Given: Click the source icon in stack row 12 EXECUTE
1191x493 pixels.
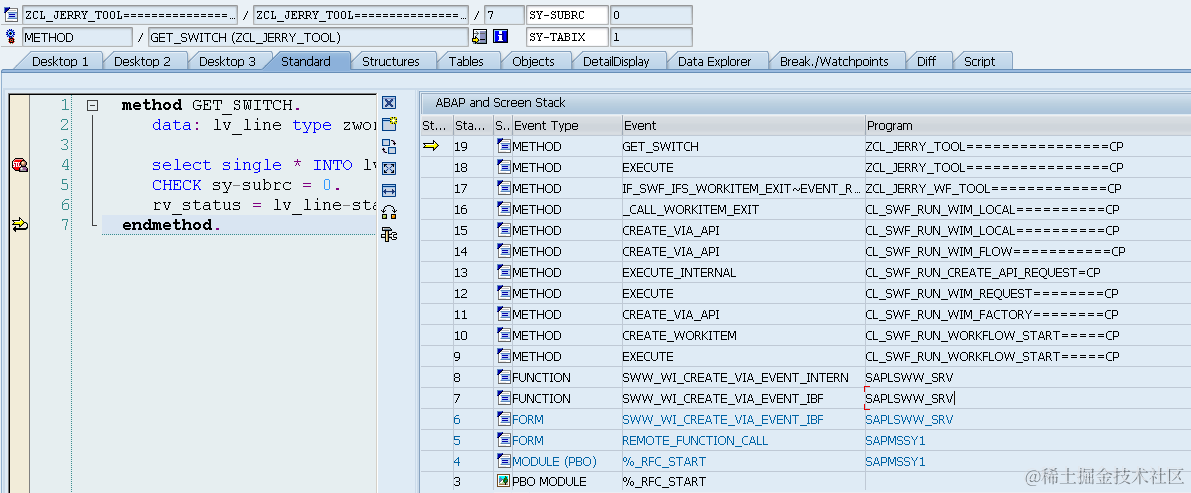Looking at the screenshot, I should click(x=504, y=293).
